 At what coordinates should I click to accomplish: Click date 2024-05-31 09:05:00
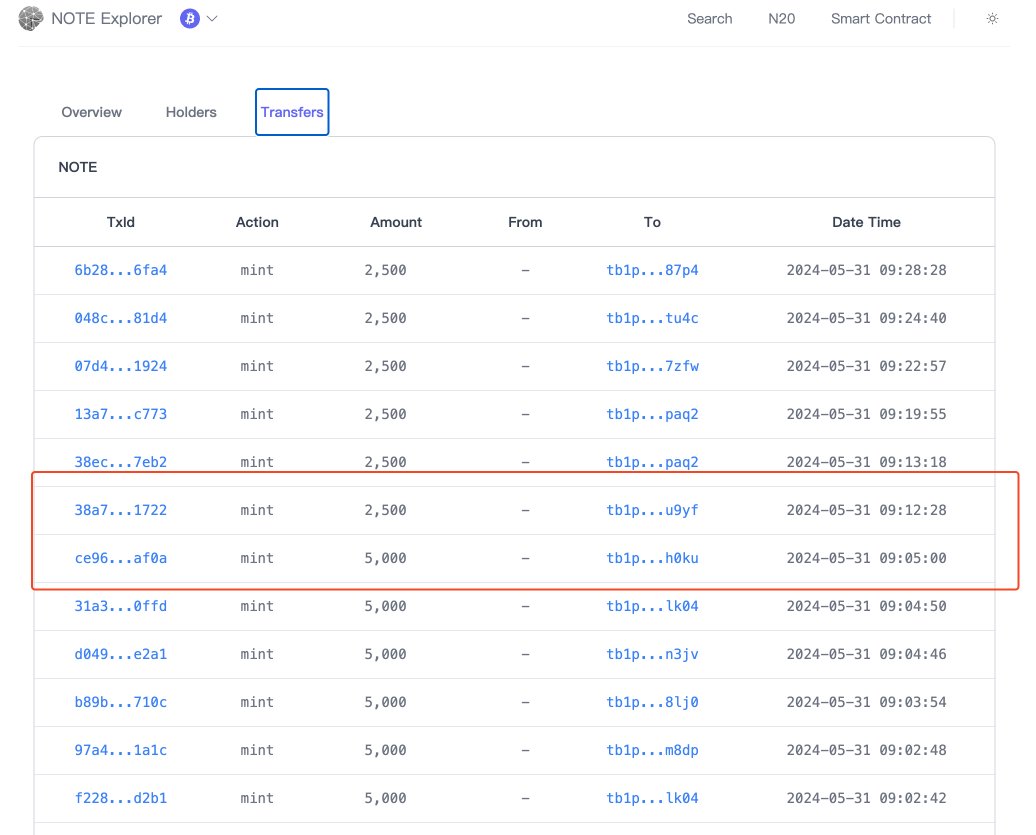pyautogui.click(x=866, y=558)
